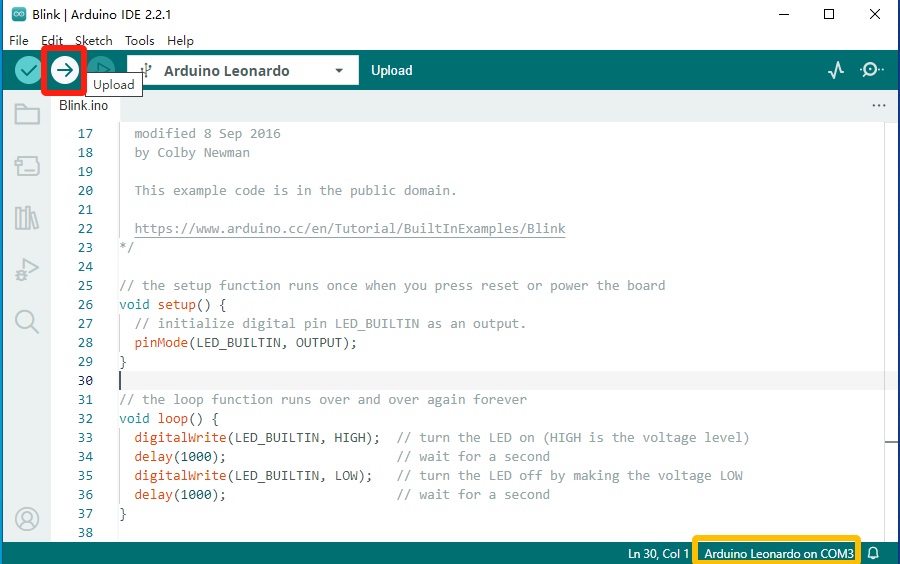Start debugging with the play-bug icon
The image size is (900, 564).
pyautogui.click(x=102, y=70)
